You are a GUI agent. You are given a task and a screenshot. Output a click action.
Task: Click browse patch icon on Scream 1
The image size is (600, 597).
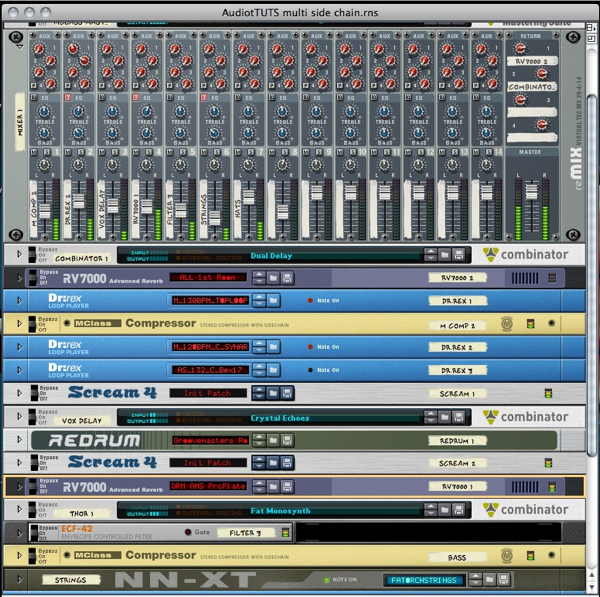point(273,394)
